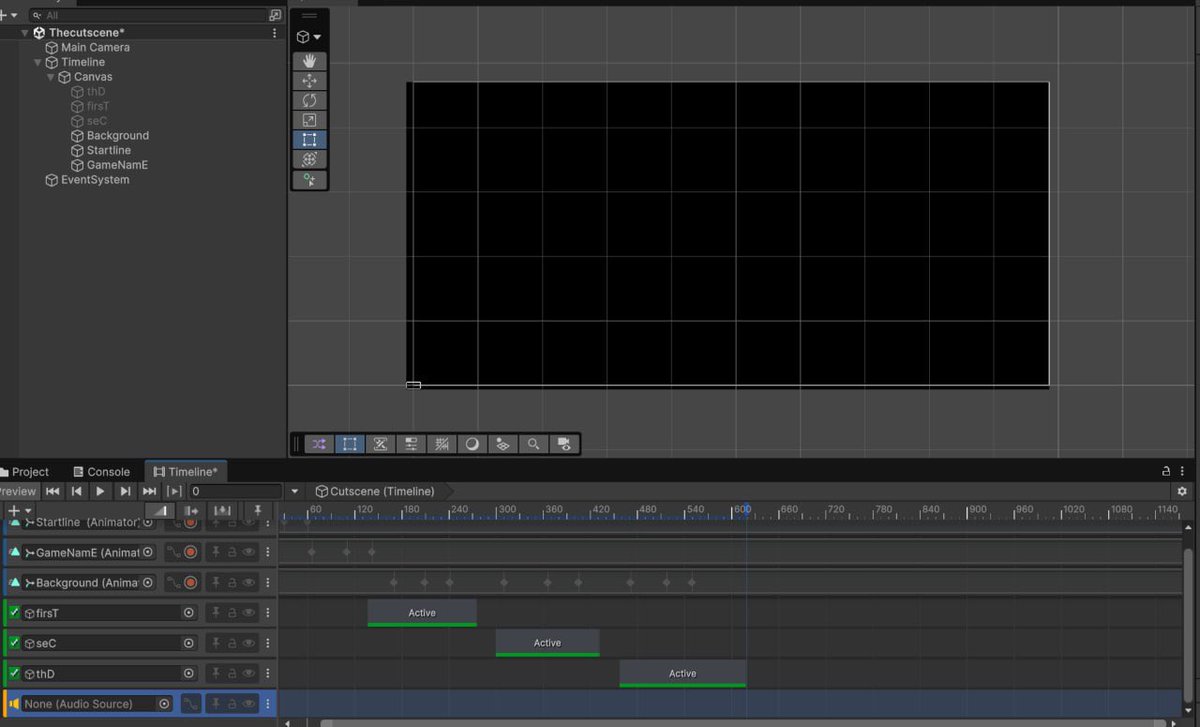This screenshot has width=1200, height=727.
Task: Open the scene view tool settings dropdown
Action: [309, 37]
